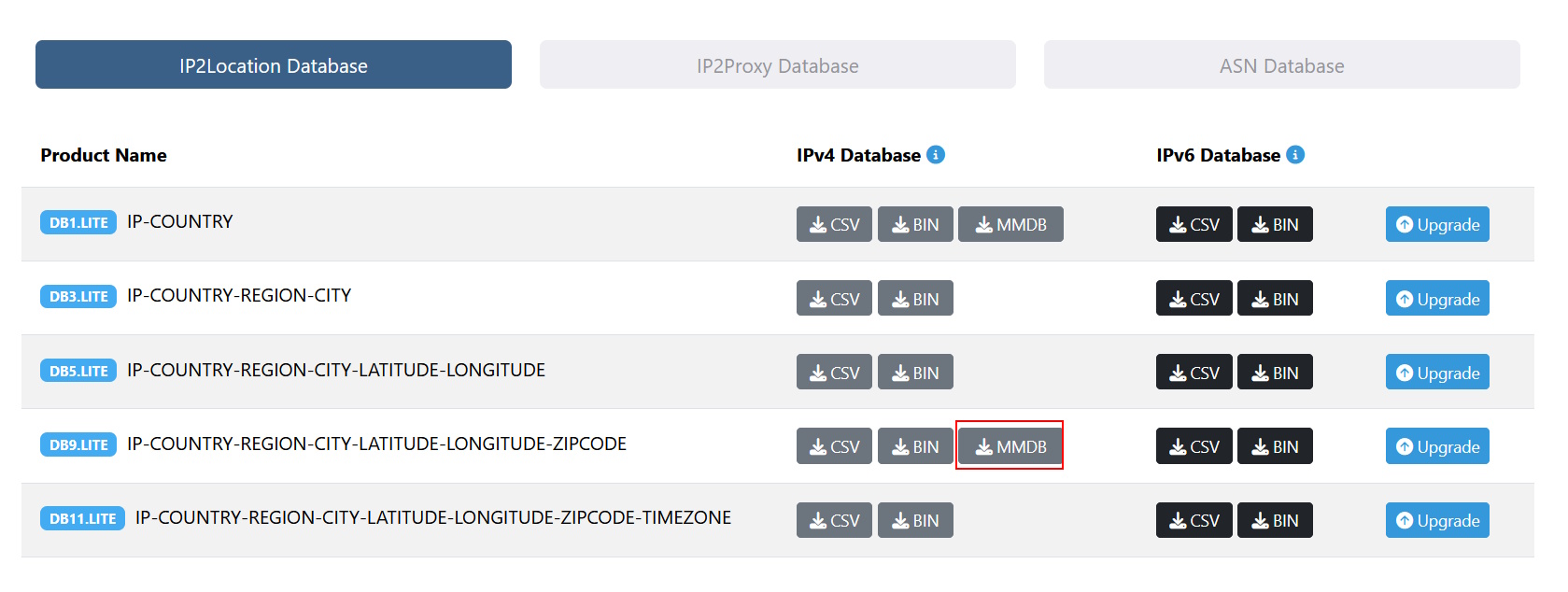Download DB9.LITE IPv4 CSV file
1568x592 pixels.
click(834, 445)
